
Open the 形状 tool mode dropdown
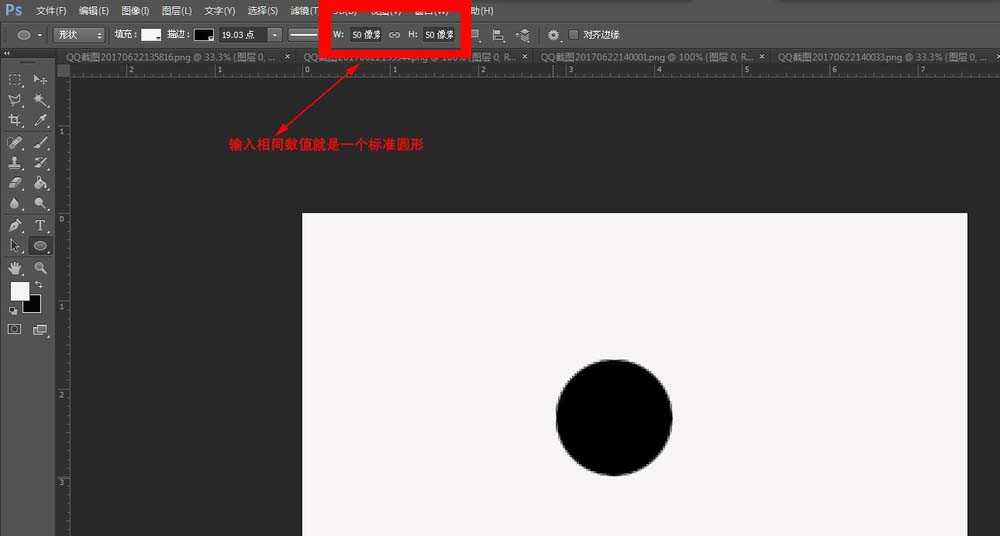click(79, 35)
